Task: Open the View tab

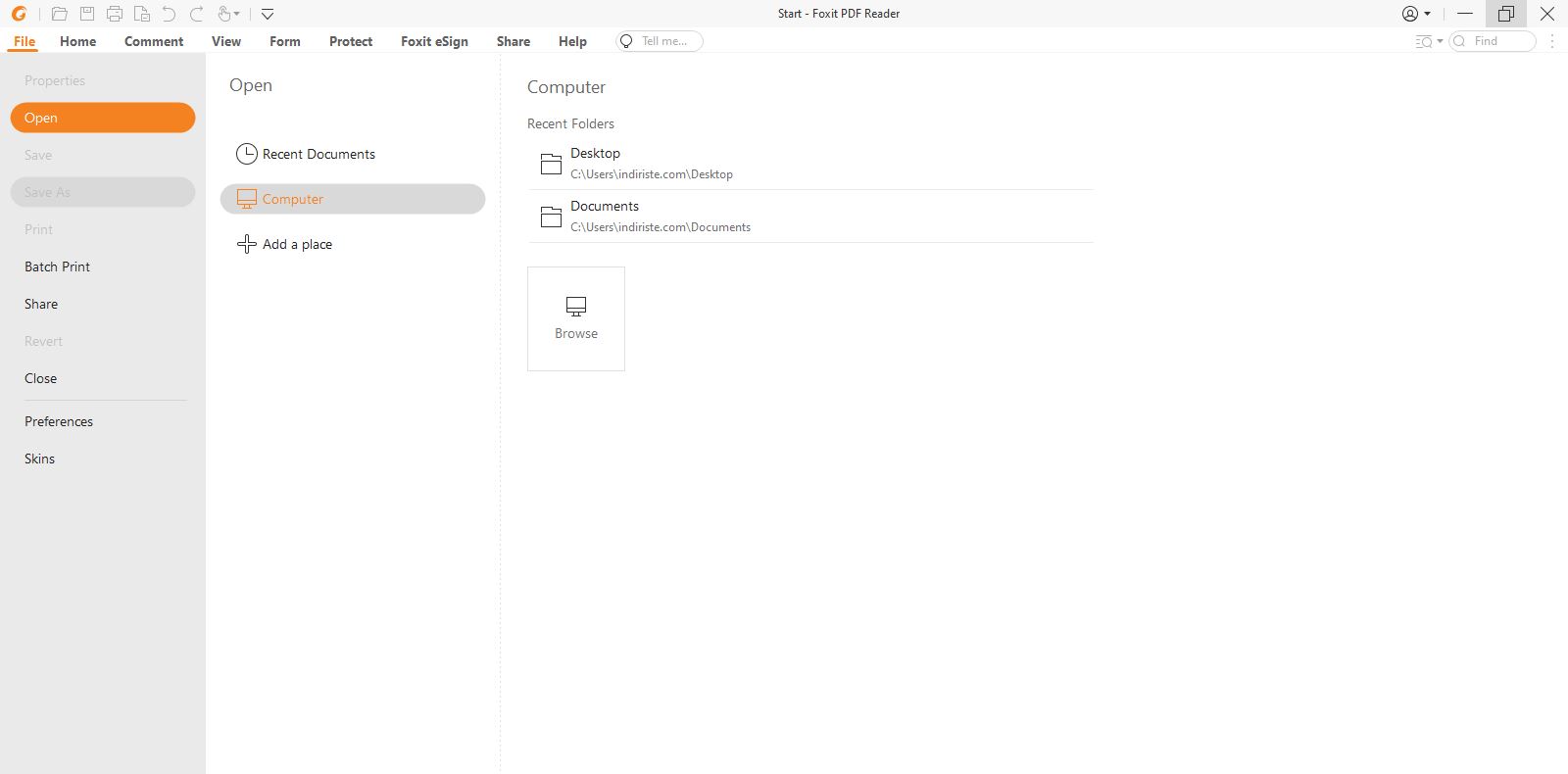Action: [x=226, y=41]
